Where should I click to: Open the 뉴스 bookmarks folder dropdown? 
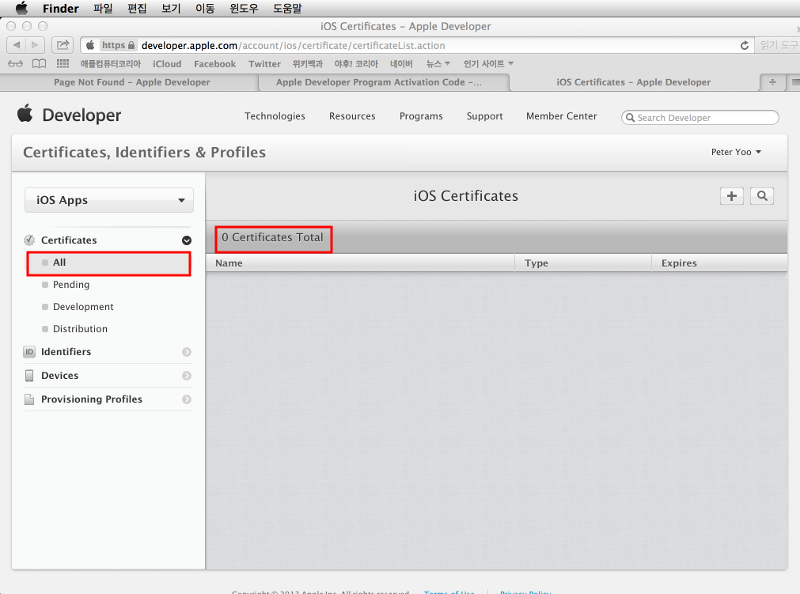(438, 64)
